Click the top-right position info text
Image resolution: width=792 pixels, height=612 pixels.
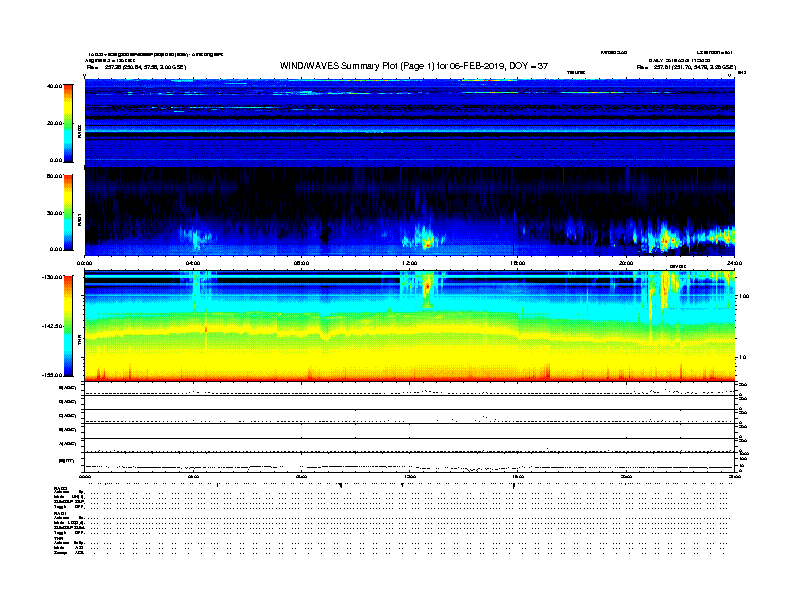click(686, 67)
